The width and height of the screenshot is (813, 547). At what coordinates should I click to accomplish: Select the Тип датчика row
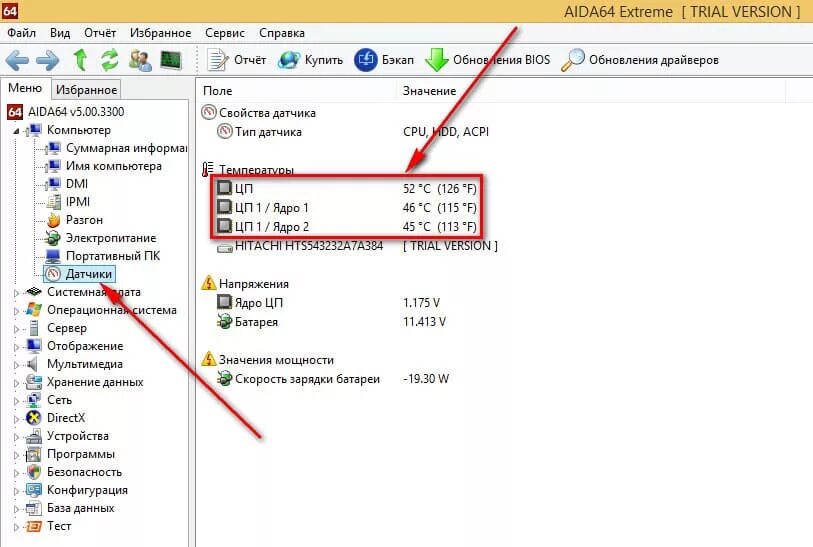[x=353, y=132]
